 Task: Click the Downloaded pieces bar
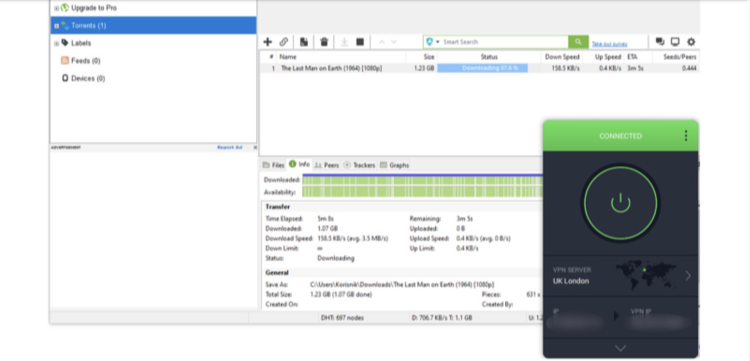click(423, 180)
